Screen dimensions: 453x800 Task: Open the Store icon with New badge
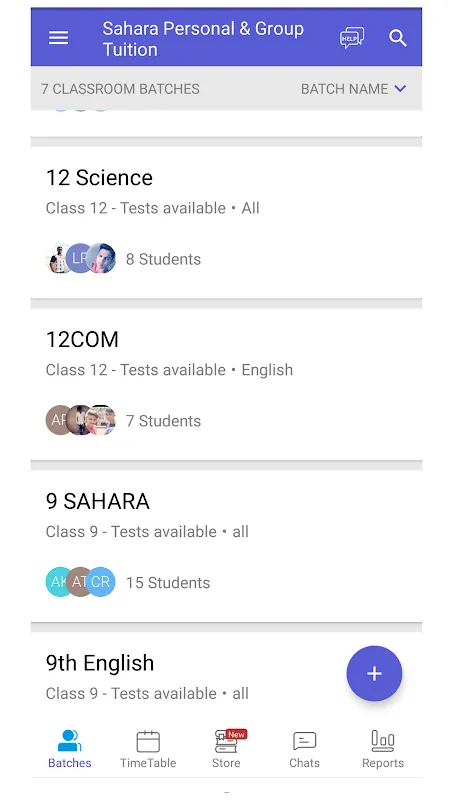[x=226, y=741]
